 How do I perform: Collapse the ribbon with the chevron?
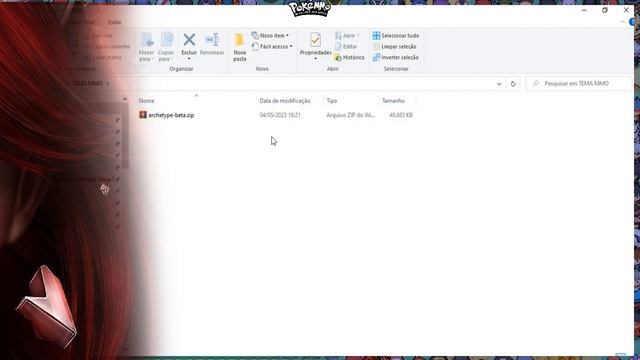(x=622, y=22)
